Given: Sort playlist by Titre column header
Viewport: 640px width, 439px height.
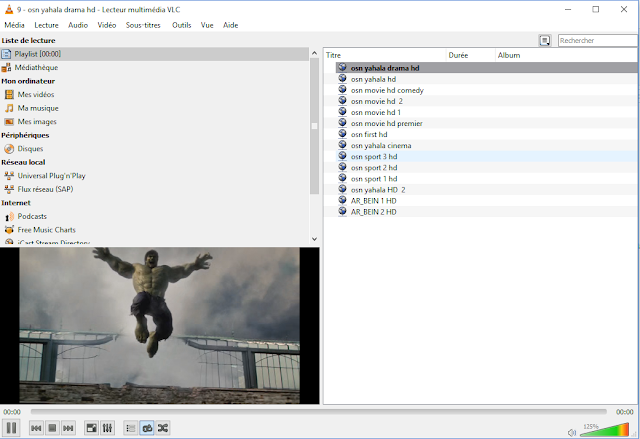Looking at the screenshot, I should (385, 55).
